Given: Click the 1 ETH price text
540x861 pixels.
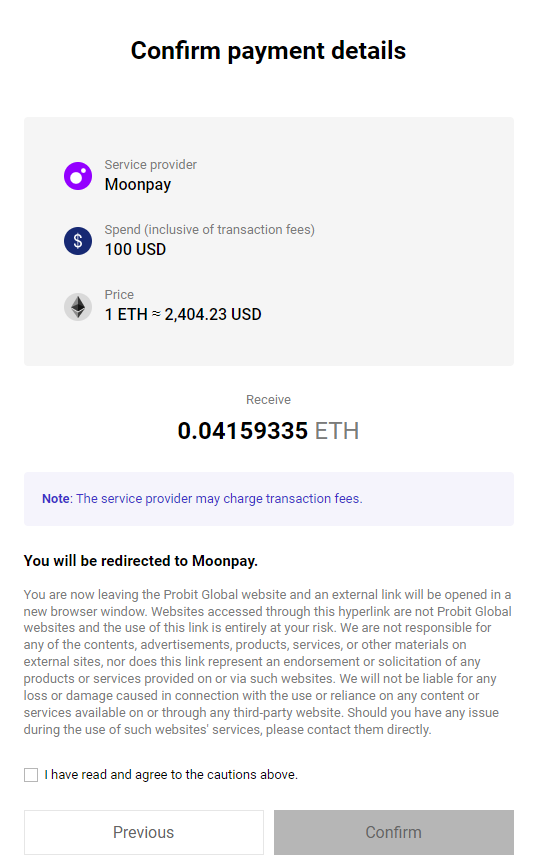Looking at the screenshot, I should pos(183,314).
